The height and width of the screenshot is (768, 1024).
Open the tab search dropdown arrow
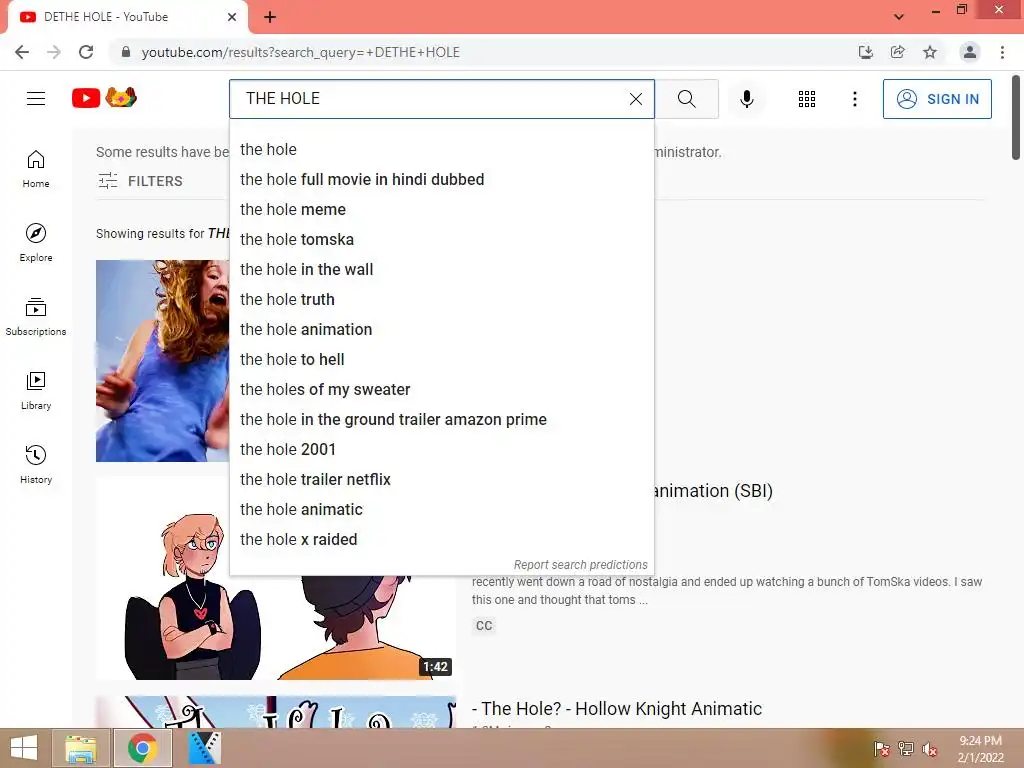[x=899, y=17]
